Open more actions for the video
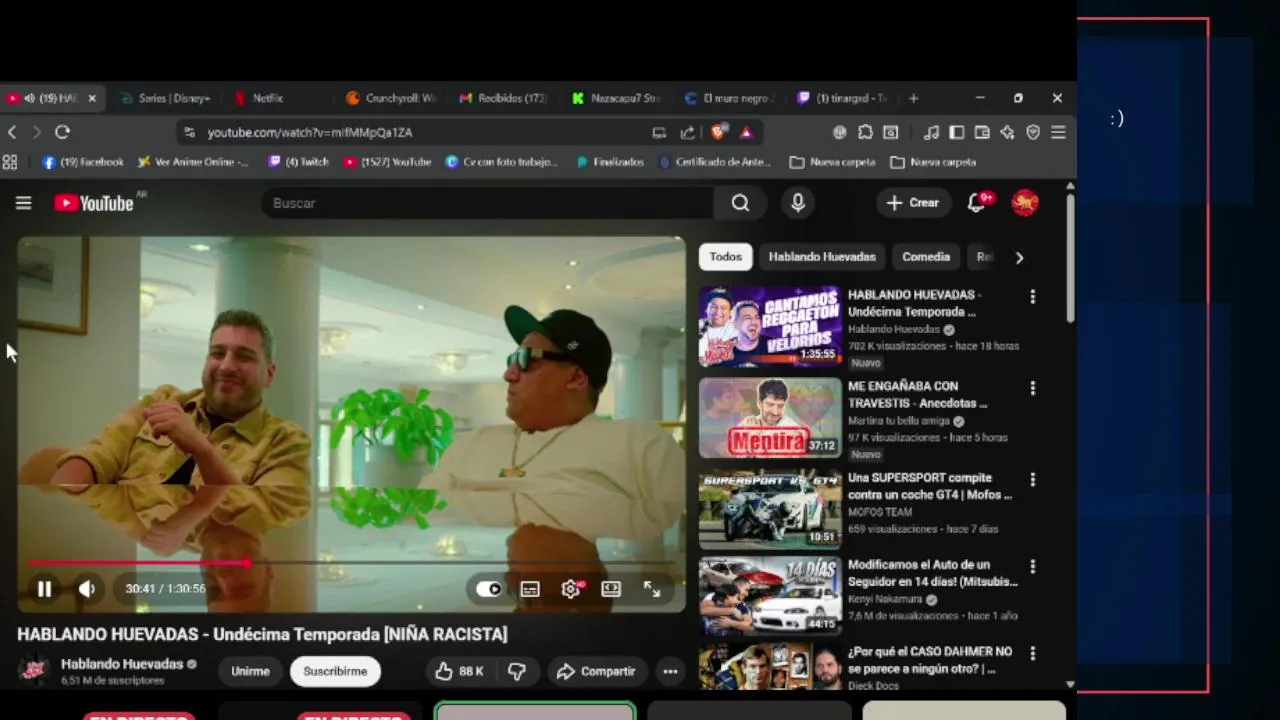Viewport: 1280px width, 720px height. [x=670, y=671]
